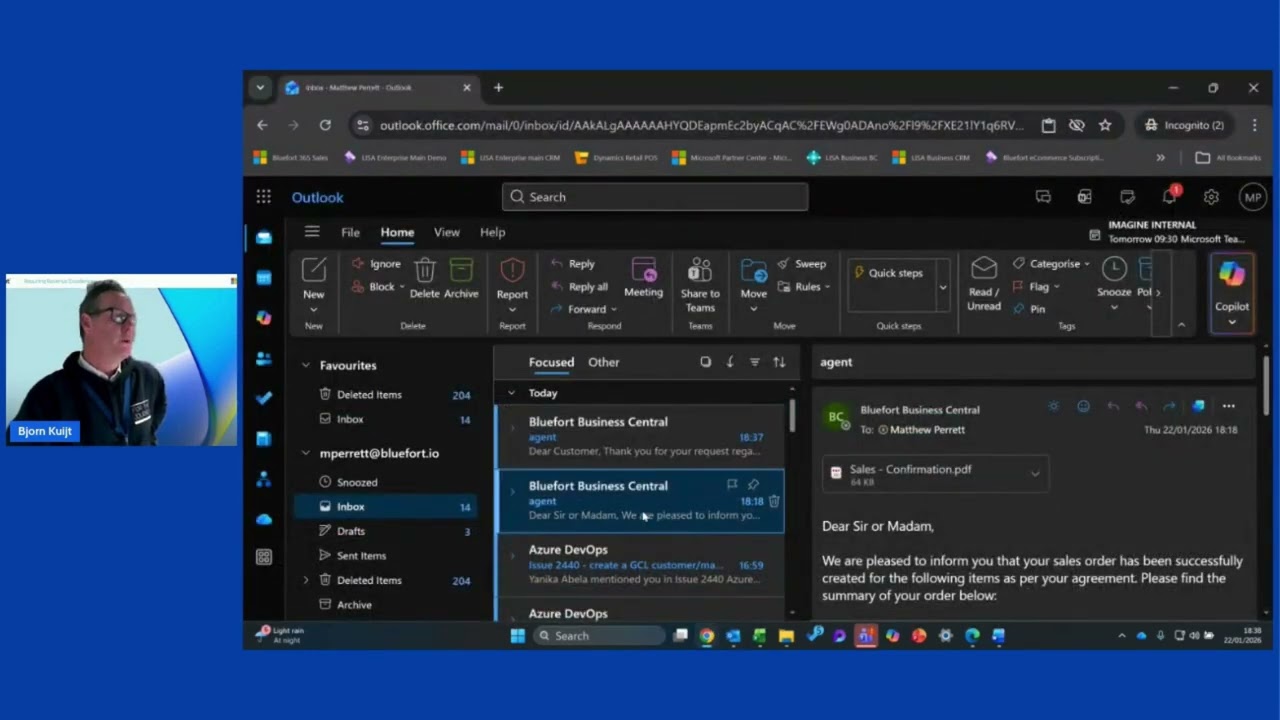Open the File menu
The width and height of the screenshot is (1280, 720).
click(x=350, y=232)
